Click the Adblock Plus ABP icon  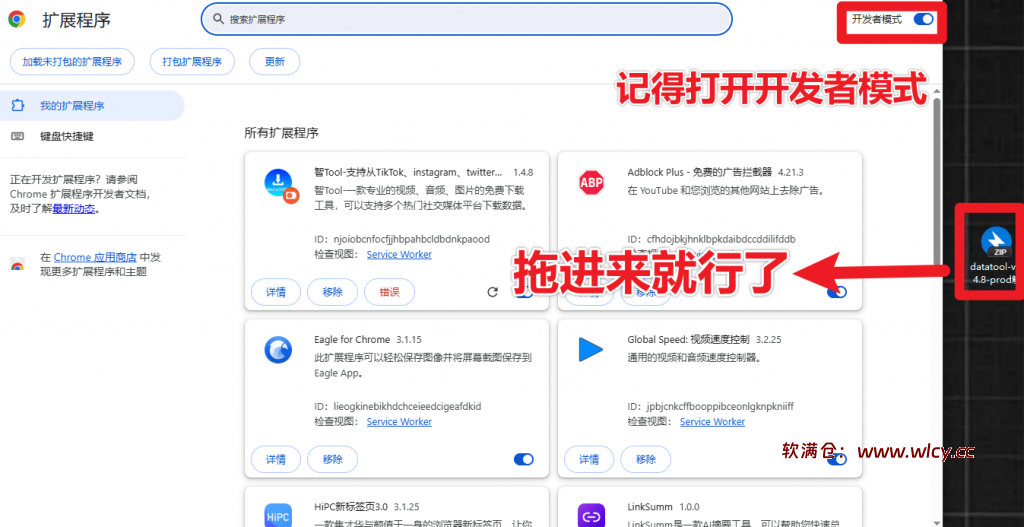(592, 182)
